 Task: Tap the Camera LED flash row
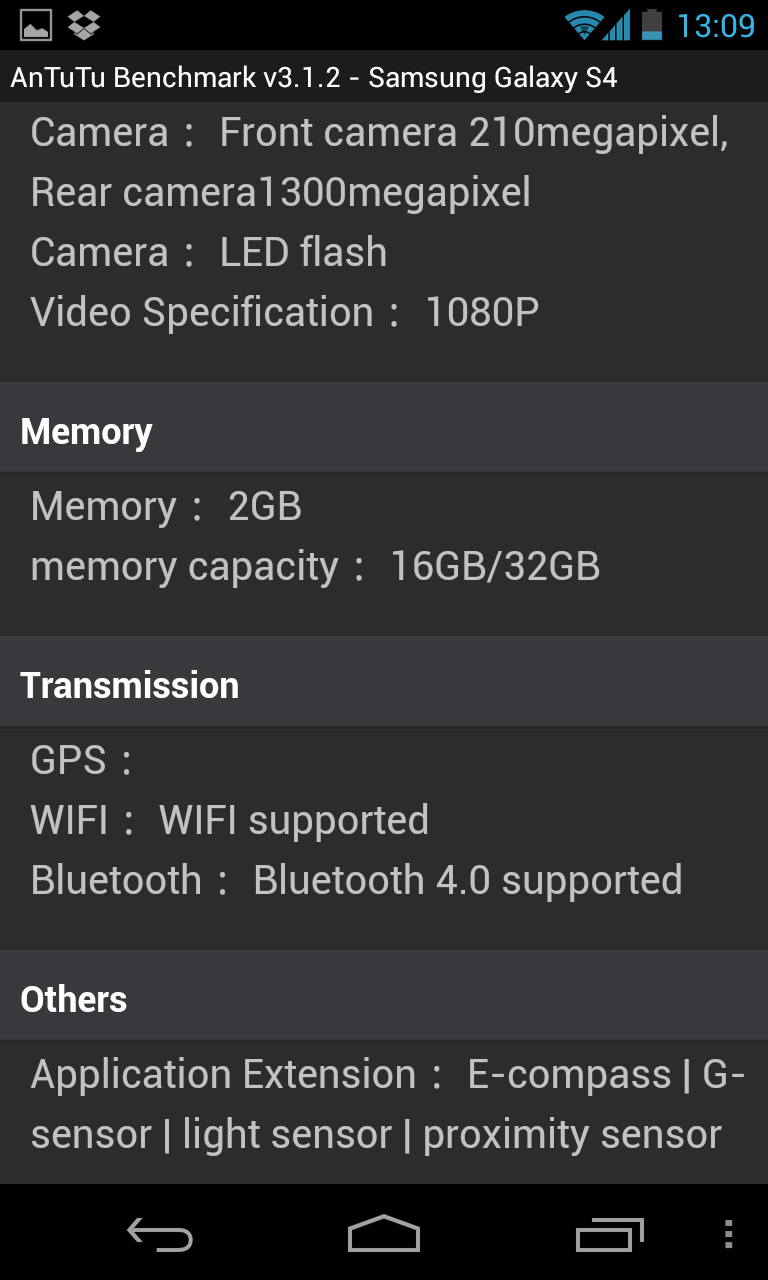point(209,252)
